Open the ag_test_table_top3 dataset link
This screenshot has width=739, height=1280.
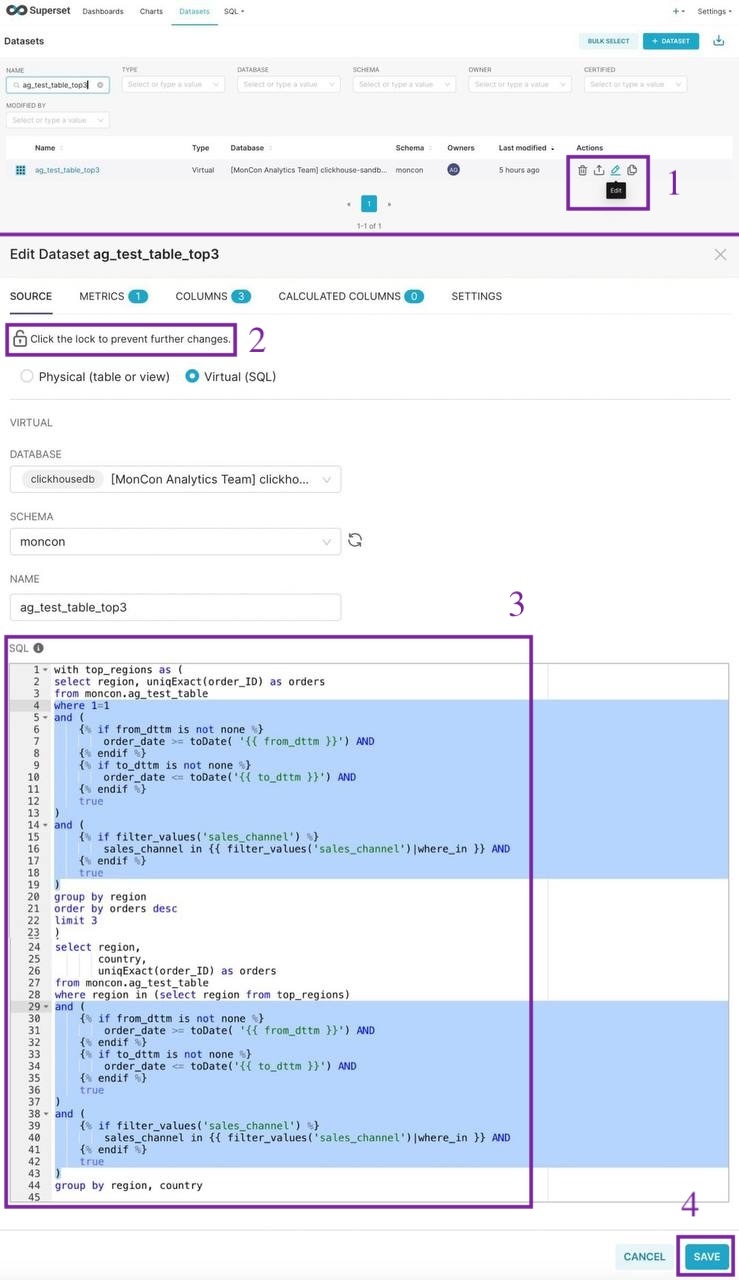tap(67, 170)
